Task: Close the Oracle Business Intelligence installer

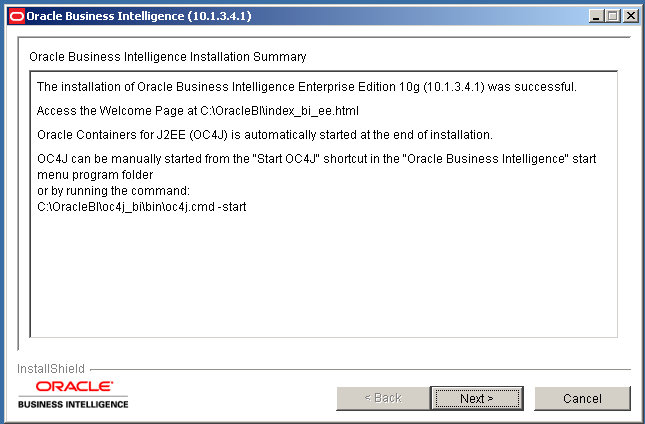Action: [x=630, y=15]
